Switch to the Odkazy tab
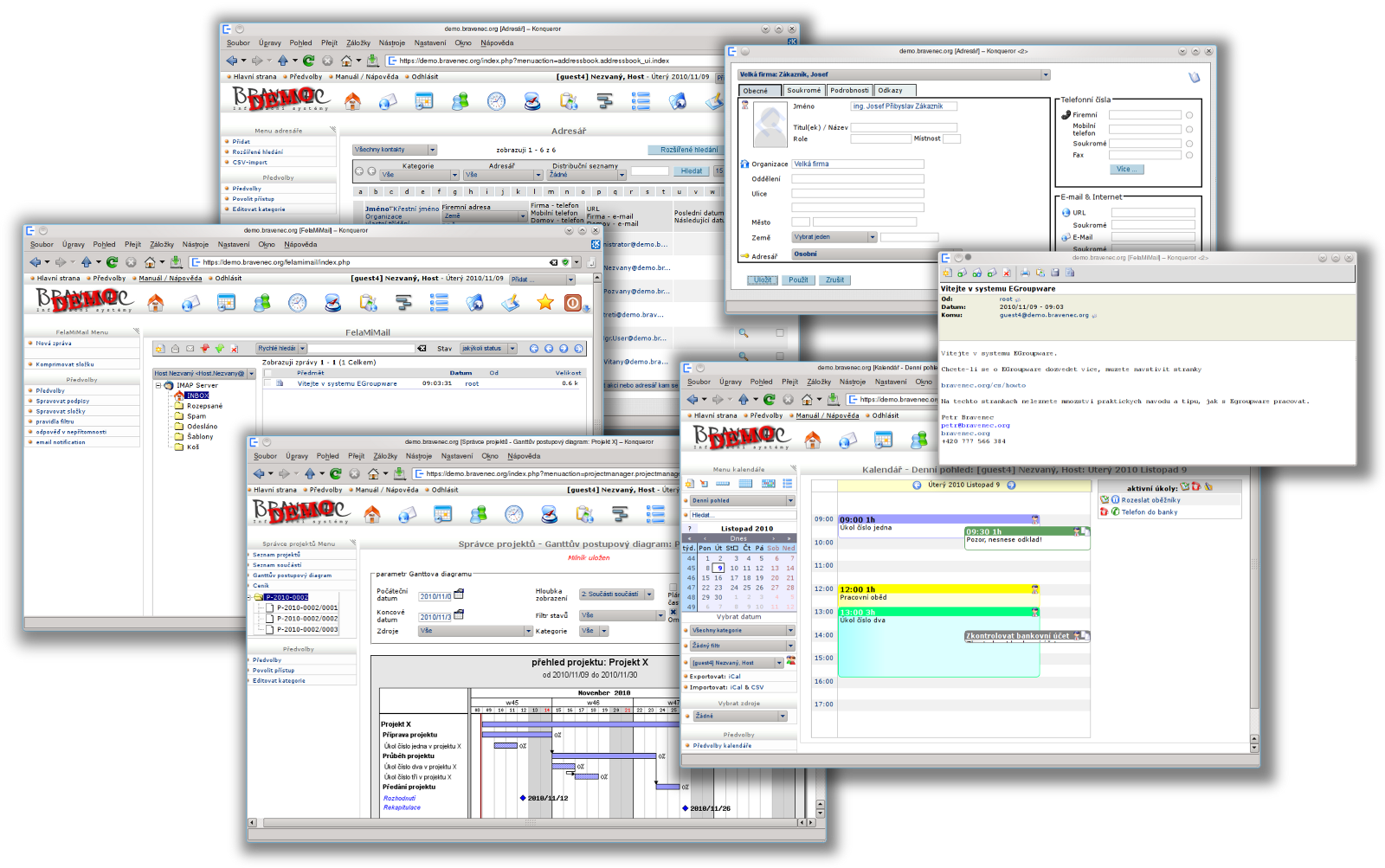 [894, 90]
